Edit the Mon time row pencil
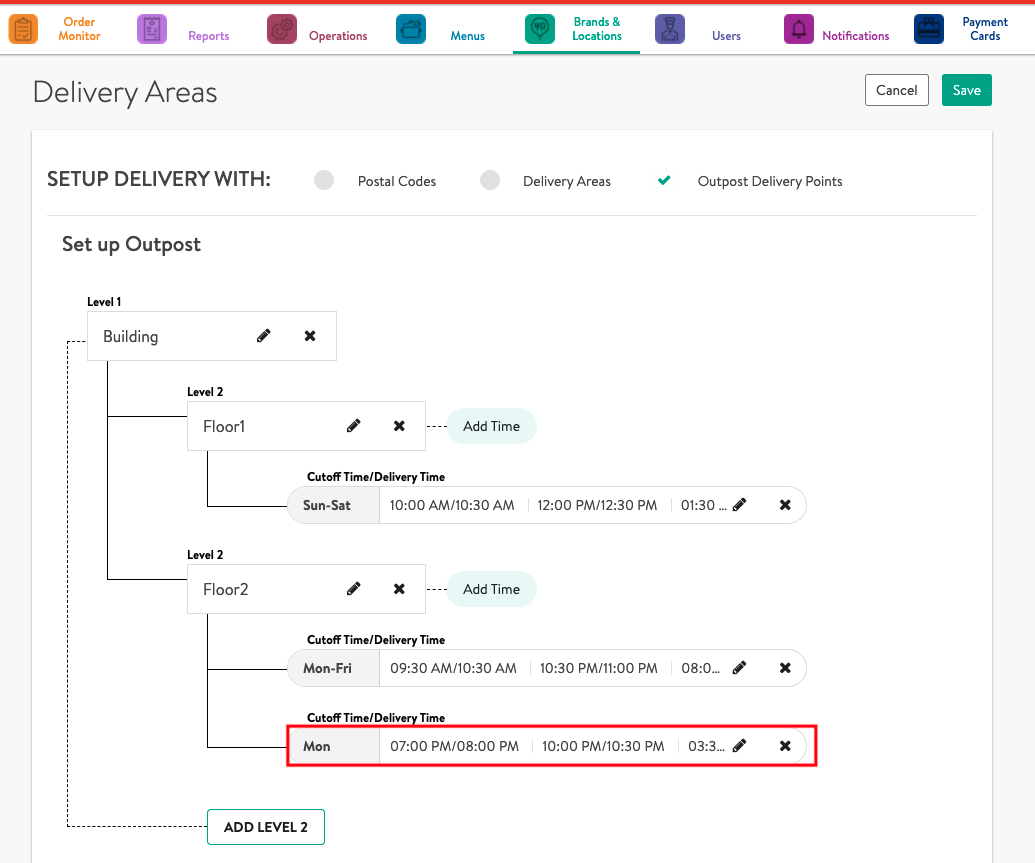The height and width of the screenshot is (863, 1035). click(739, 746)
